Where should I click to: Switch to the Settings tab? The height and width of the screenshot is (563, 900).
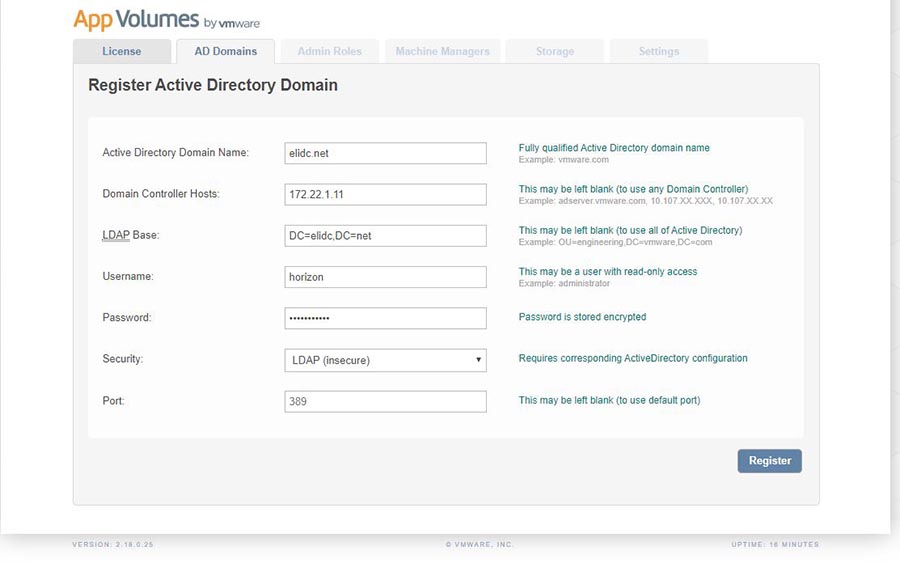pyautogui.click(x=658, y=51)
